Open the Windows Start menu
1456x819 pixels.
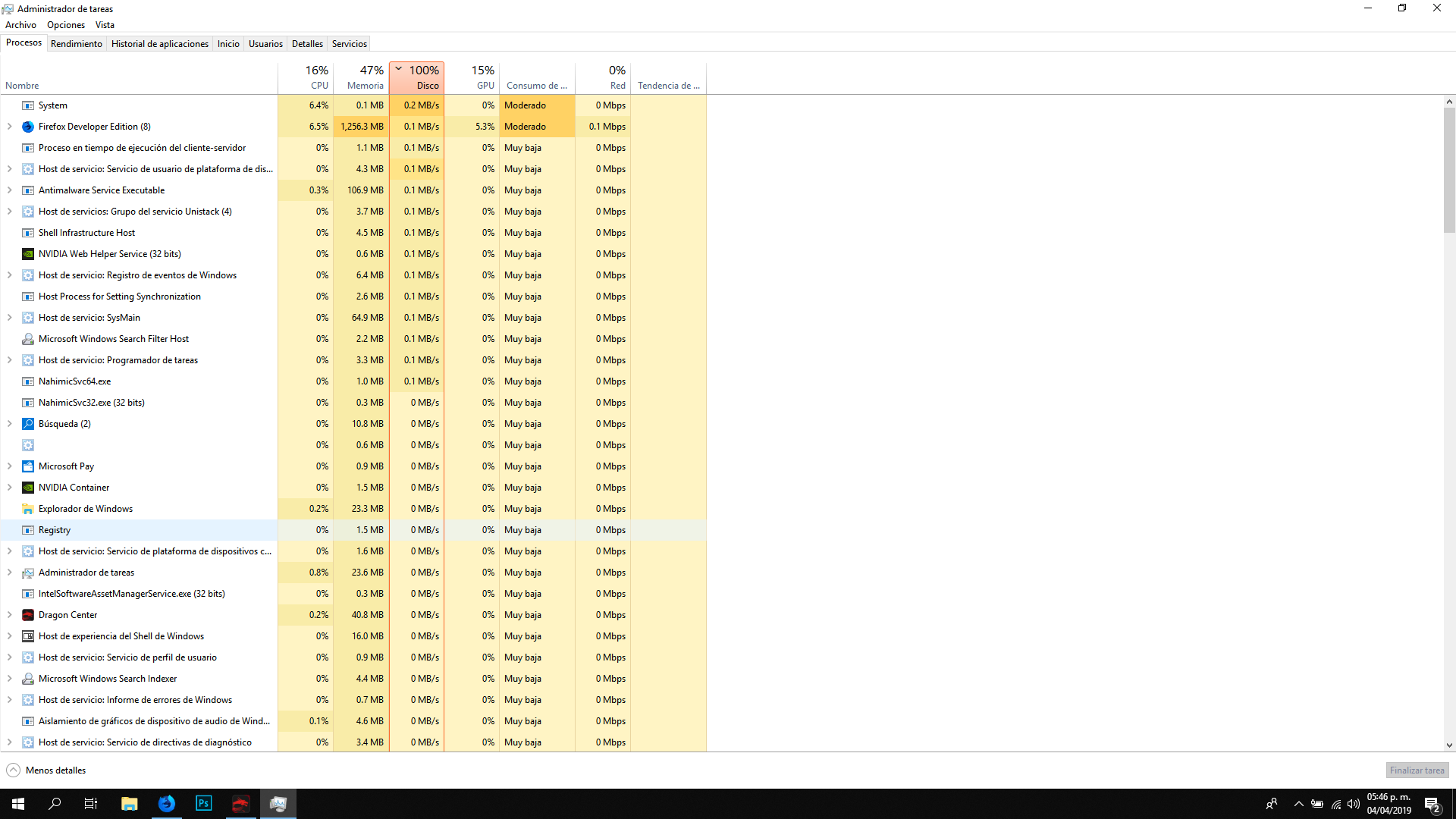pyautogui.click(x=18, y=804)
